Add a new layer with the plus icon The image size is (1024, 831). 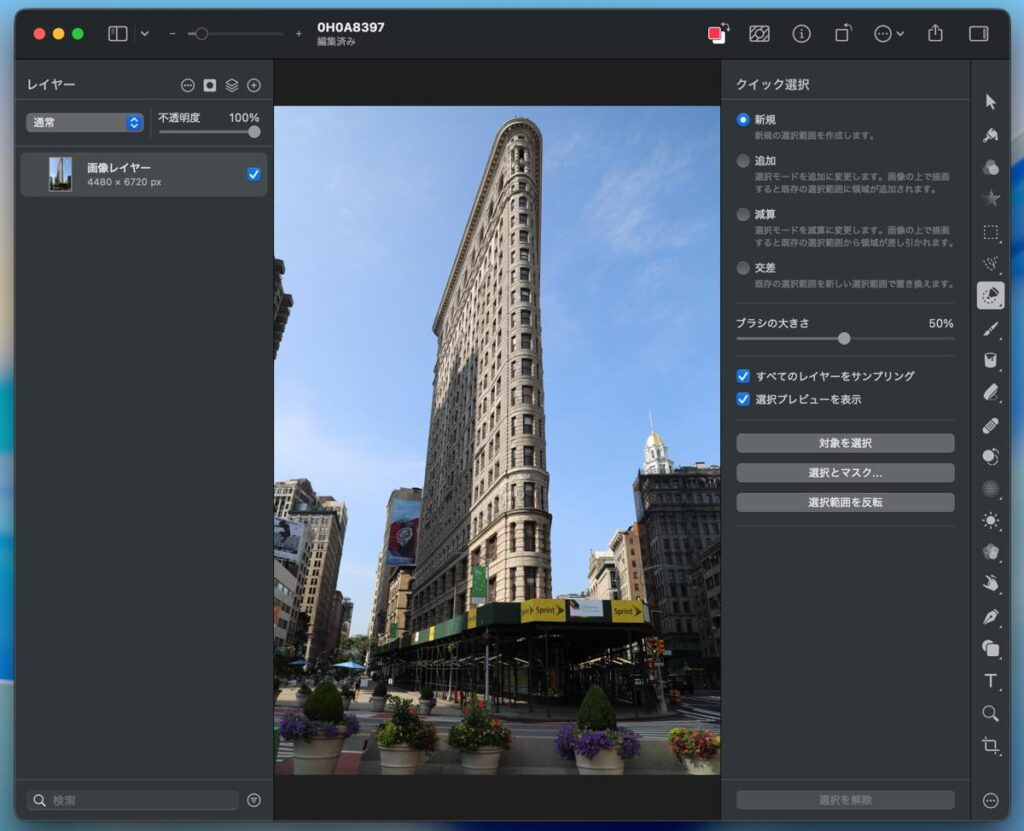click(254, 86)
